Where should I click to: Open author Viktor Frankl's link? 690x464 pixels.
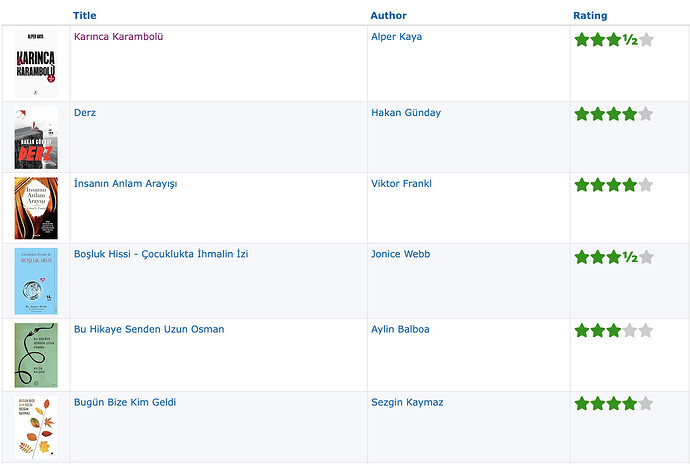(x=401, y=184)
